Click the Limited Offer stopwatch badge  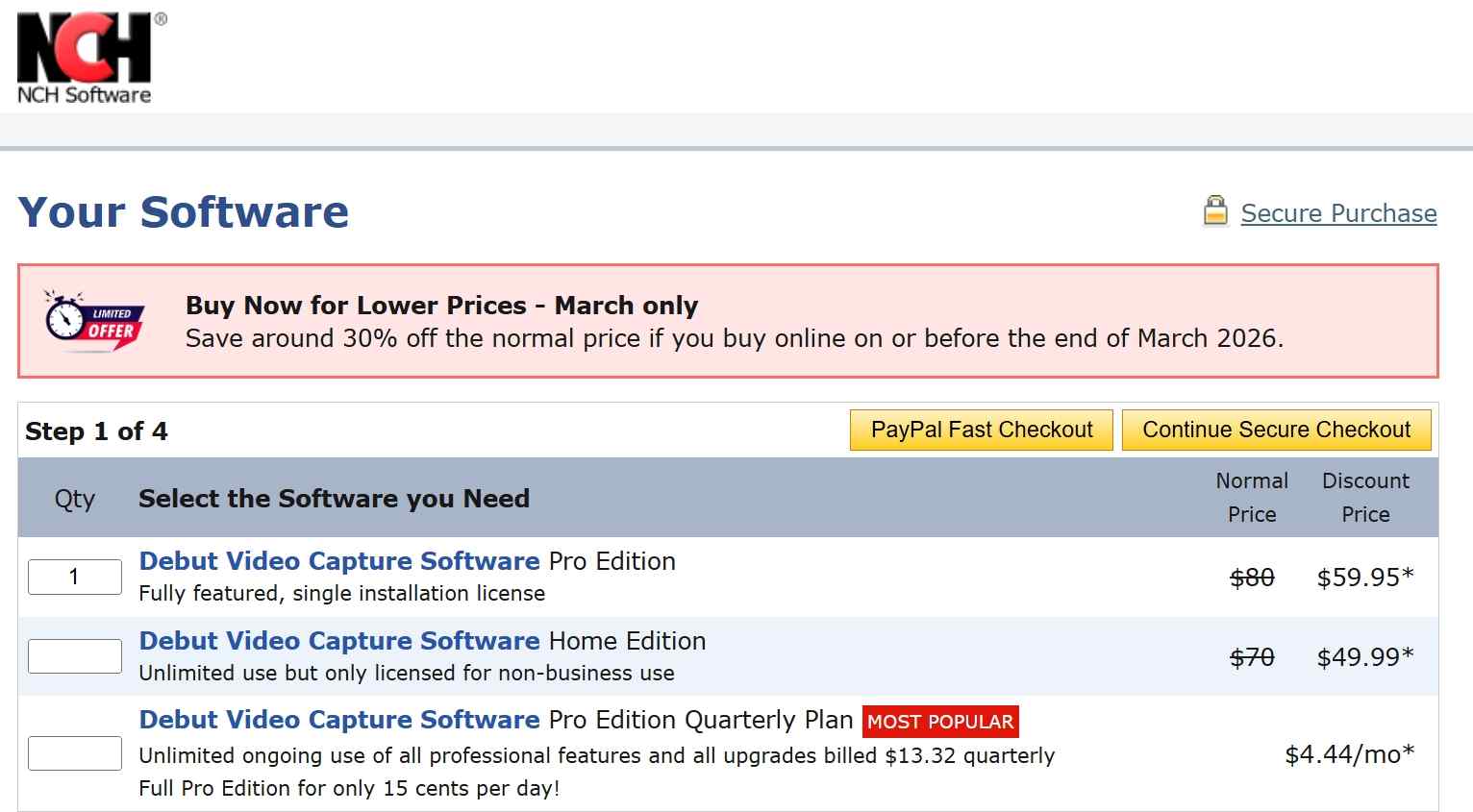pyautogui.click(x=64, y=321)
